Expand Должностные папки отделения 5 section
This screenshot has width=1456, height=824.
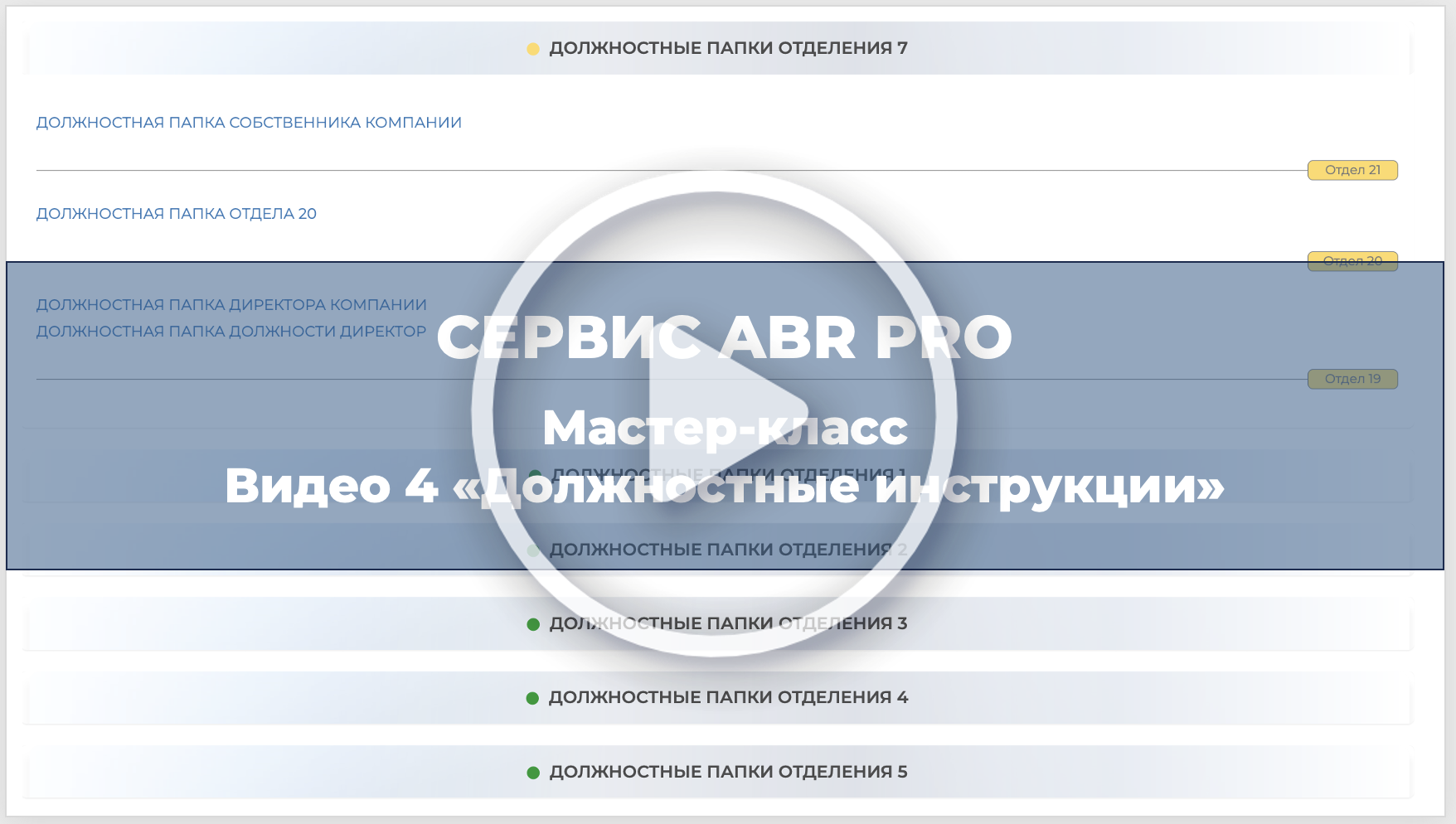[718, 772]
